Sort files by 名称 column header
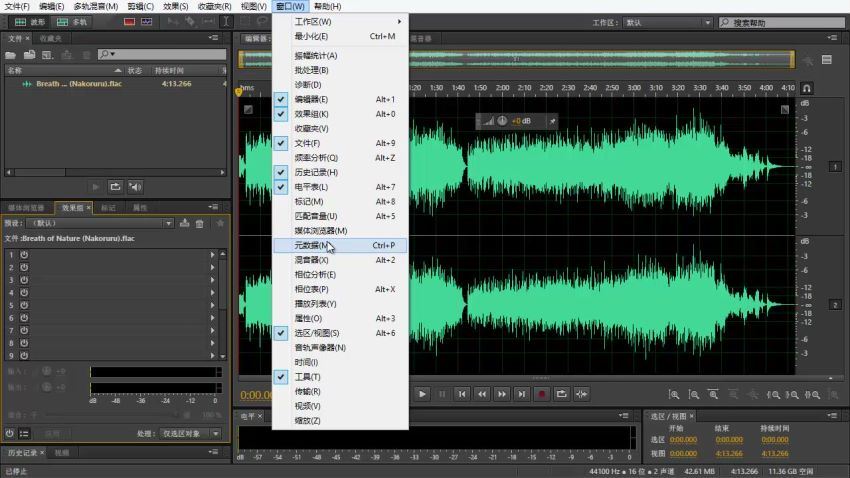This screenshot has width=850, height=478. point(64,70)
